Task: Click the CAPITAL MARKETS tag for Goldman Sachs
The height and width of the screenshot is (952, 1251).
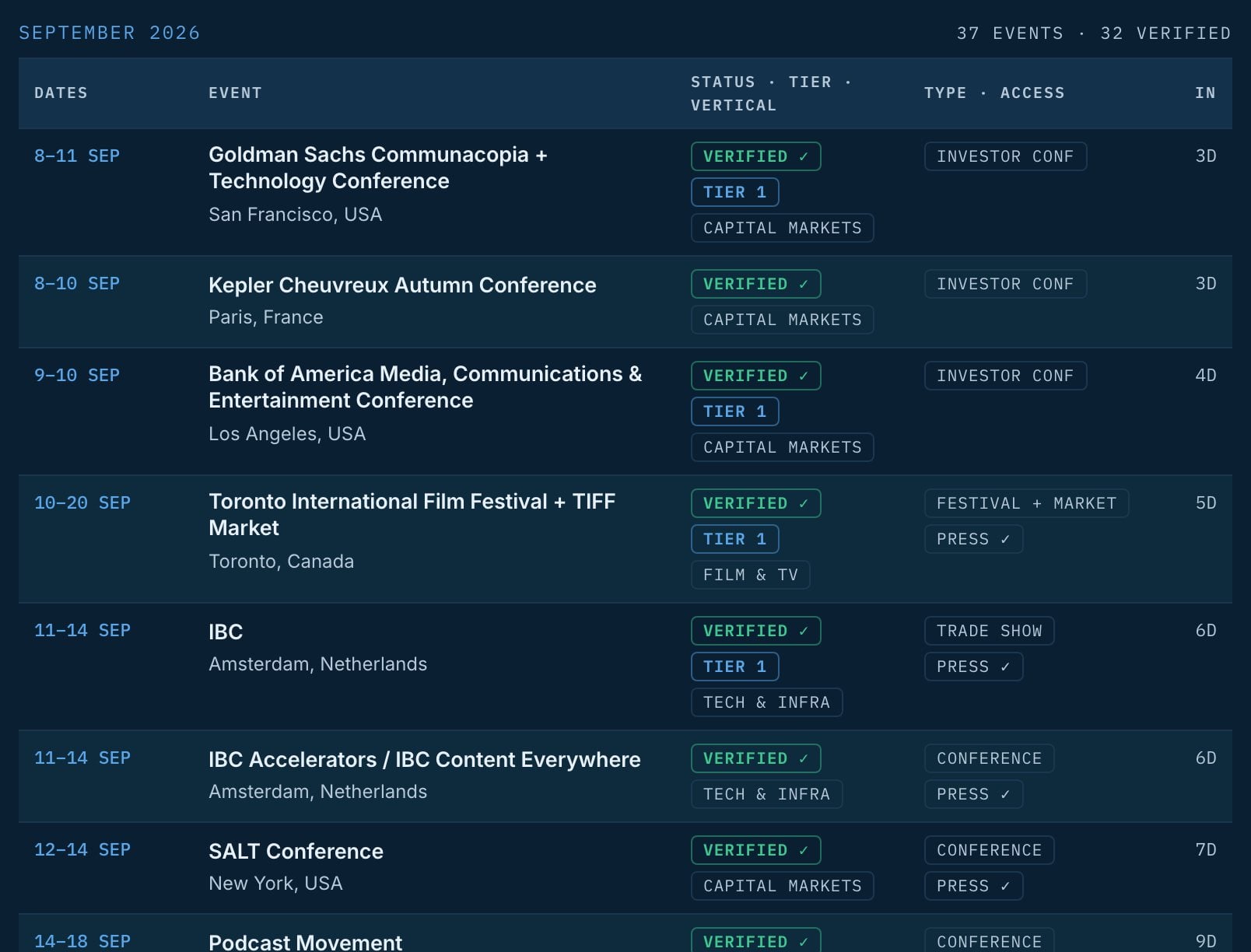Action: 782,228
